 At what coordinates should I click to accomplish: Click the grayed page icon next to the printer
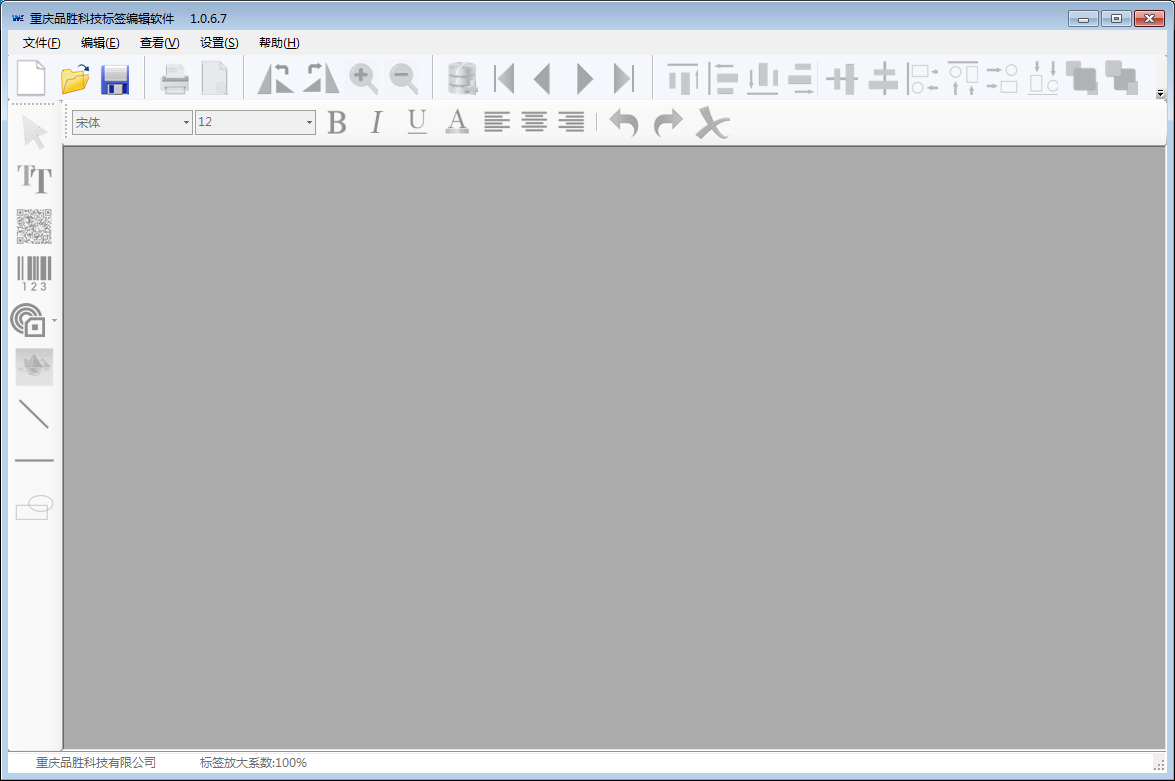[214, 79]
